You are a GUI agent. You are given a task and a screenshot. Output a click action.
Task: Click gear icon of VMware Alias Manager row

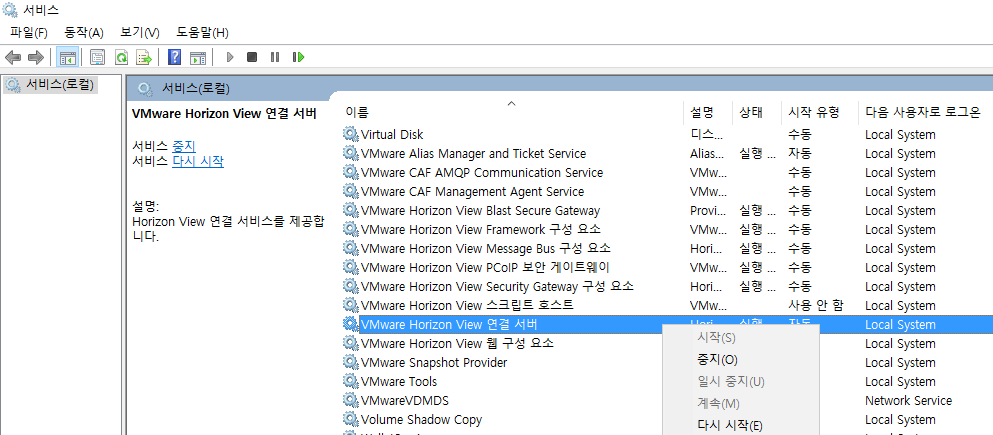point(350,153)
